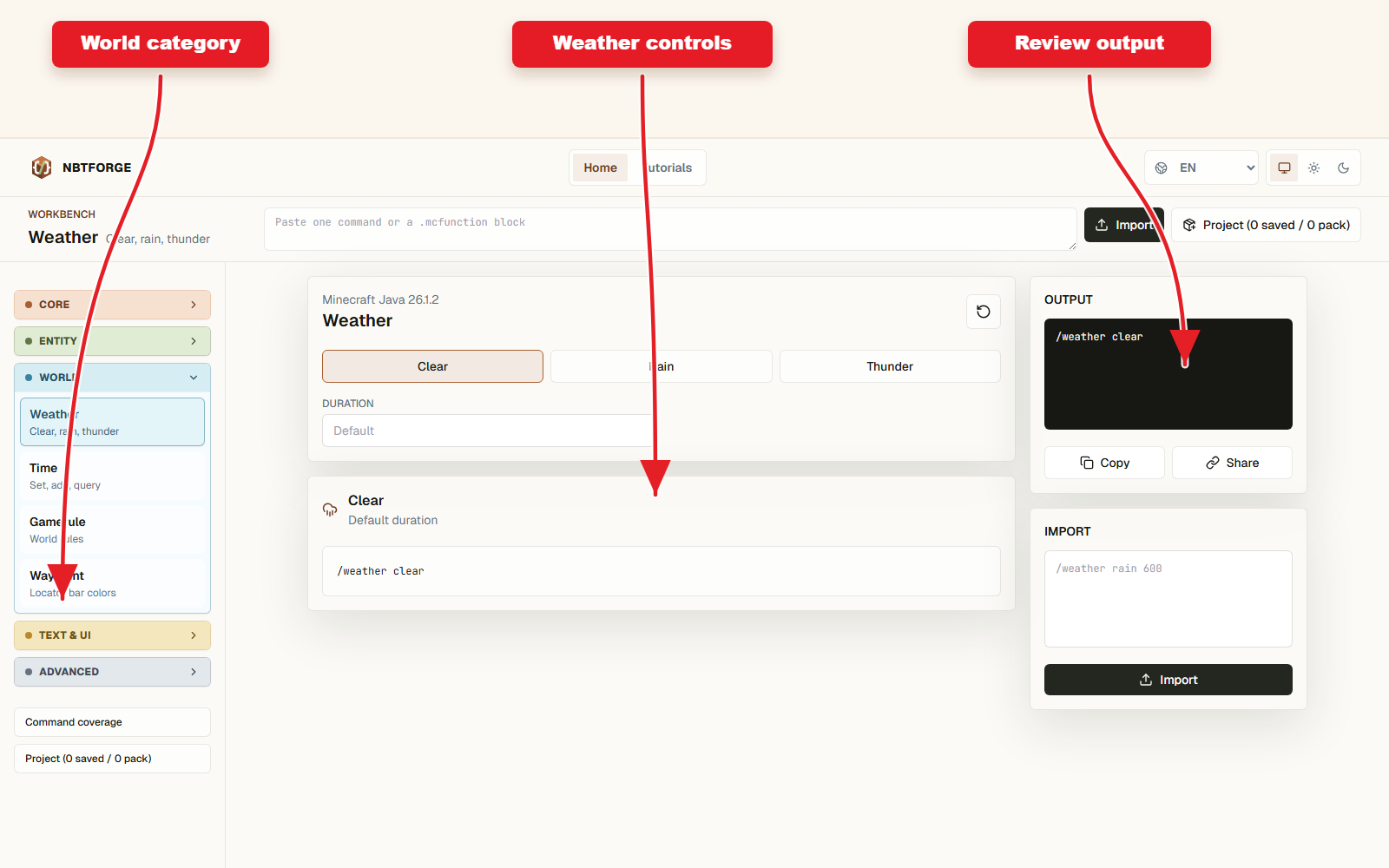
Task: Expand the CORE category
Action: [x=112, y=305]
